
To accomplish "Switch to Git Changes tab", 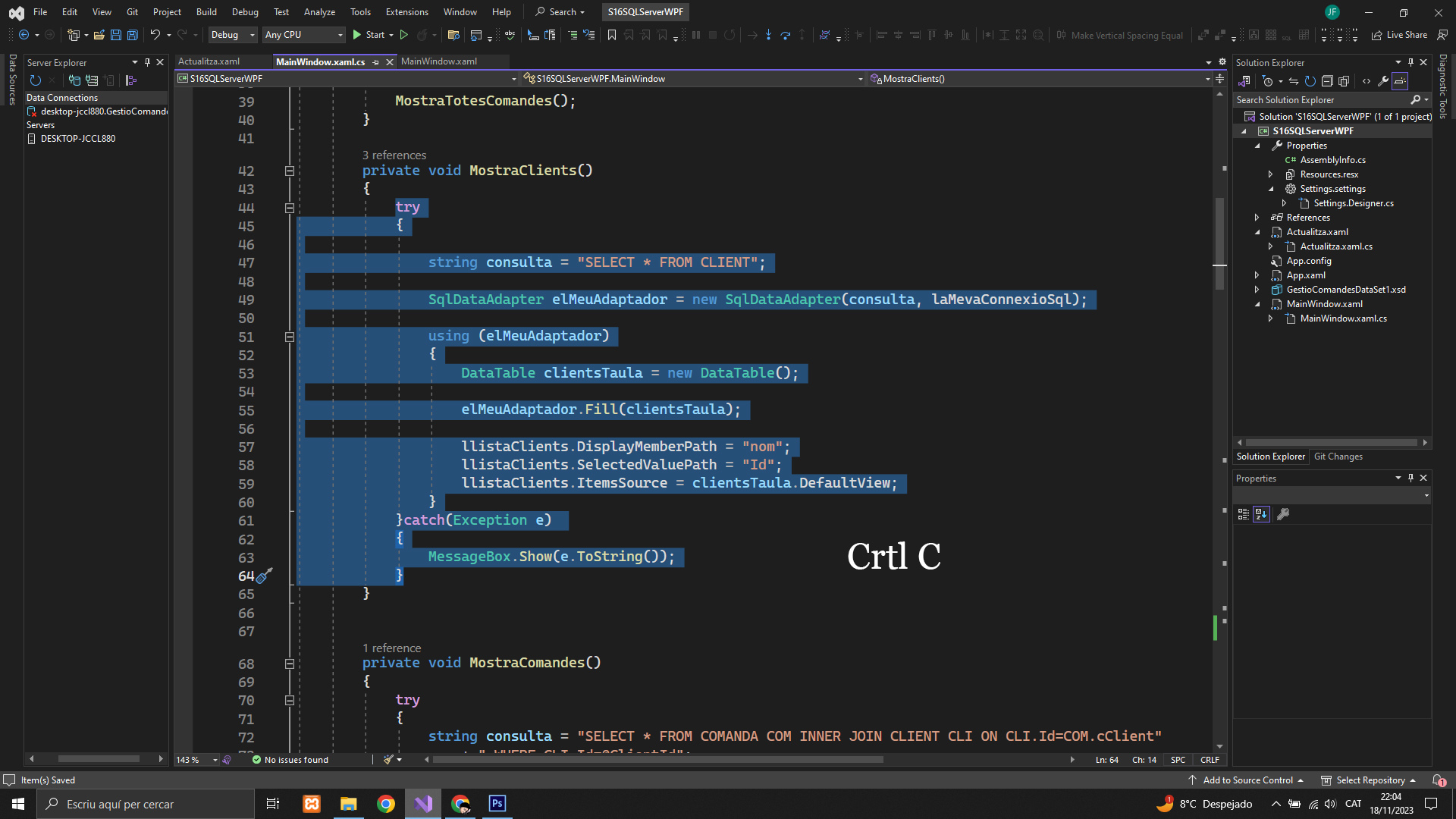I will [x=1338, y=457].
